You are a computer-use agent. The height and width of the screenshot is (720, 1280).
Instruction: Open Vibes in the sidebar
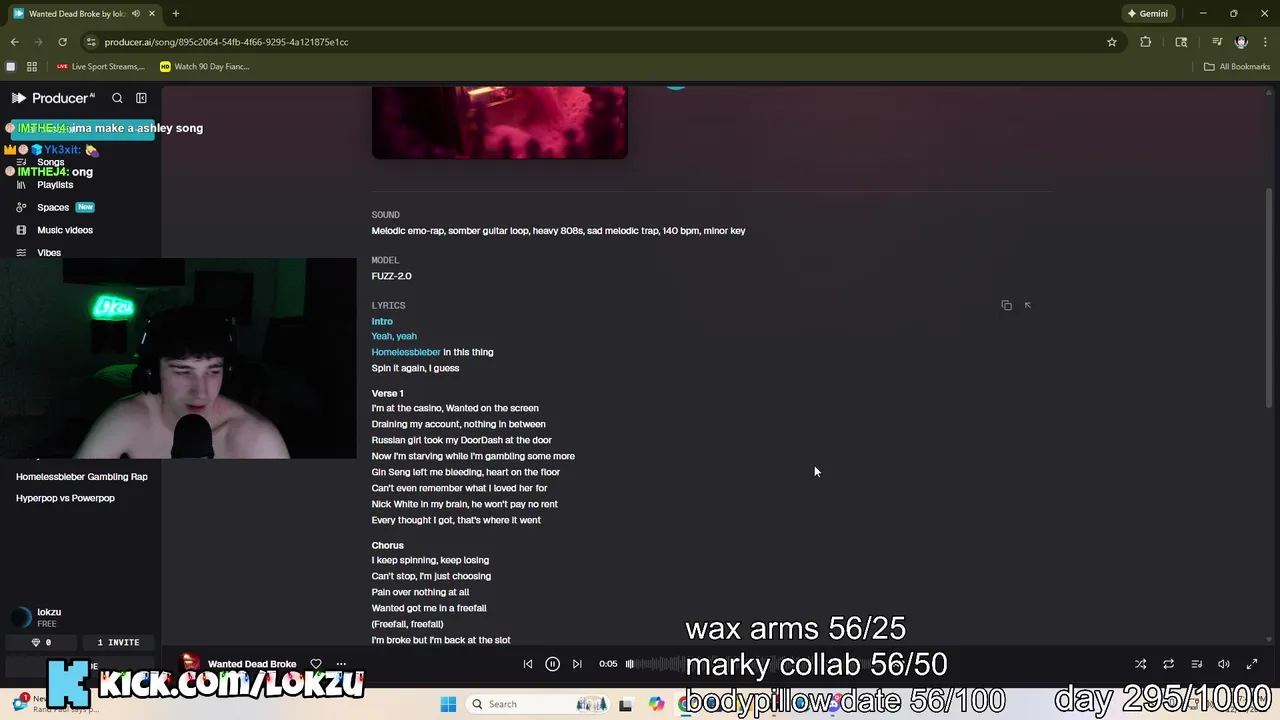coord(49,253)
